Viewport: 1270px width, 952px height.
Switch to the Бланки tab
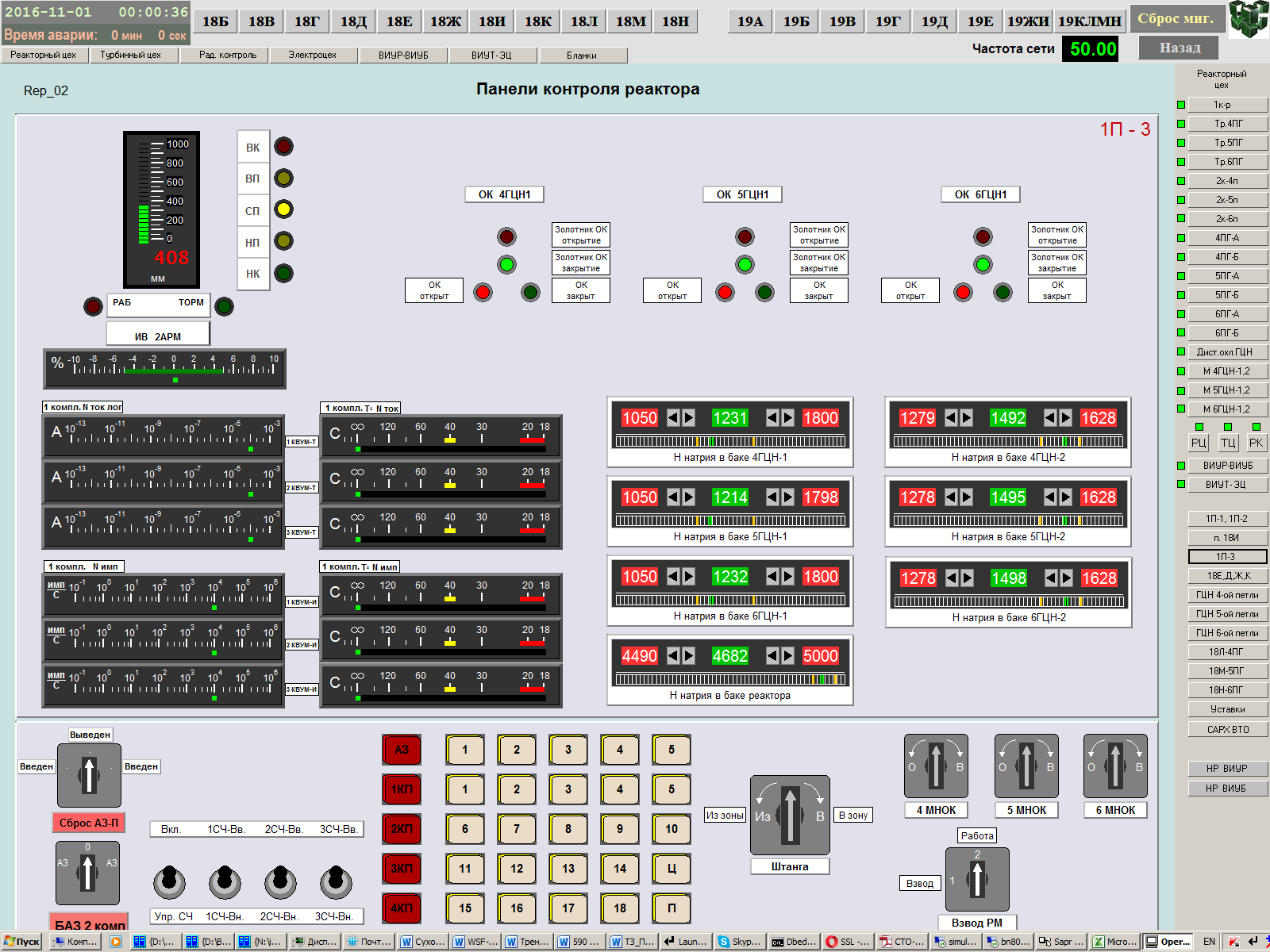point(582,55)
